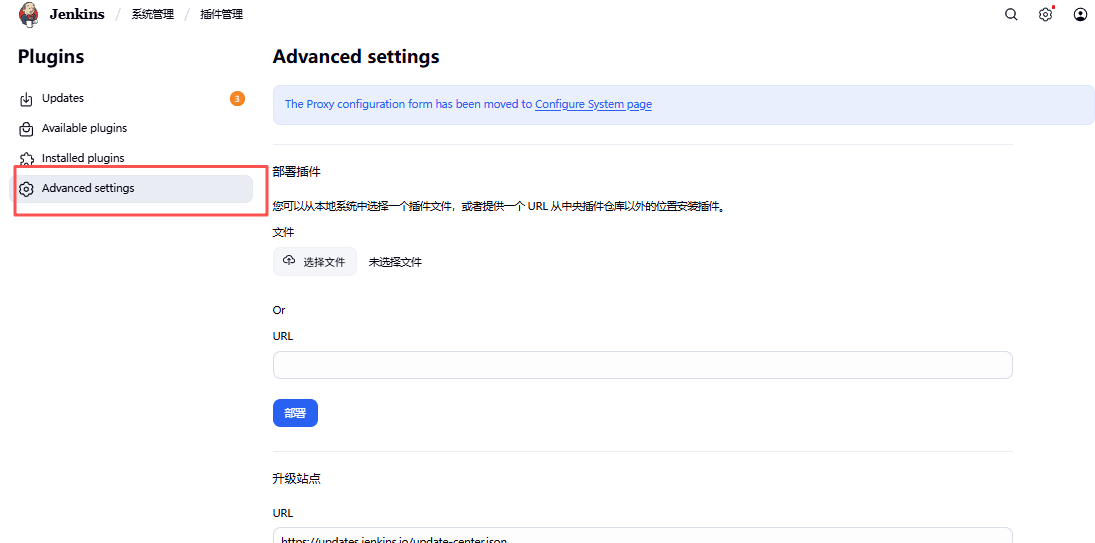This screenshot has height=543, width=1095.
Task: Select Installed plugins in the sidebar
Action: pyautogui.click(x=133, y=158)
